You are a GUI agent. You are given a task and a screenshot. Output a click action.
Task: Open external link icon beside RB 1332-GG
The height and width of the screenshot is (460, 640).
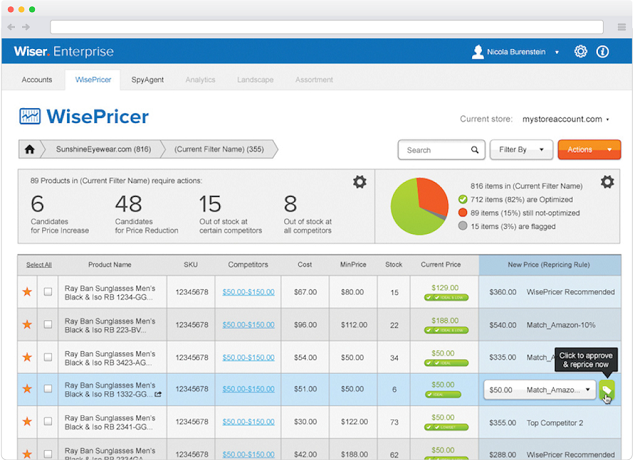158,394
